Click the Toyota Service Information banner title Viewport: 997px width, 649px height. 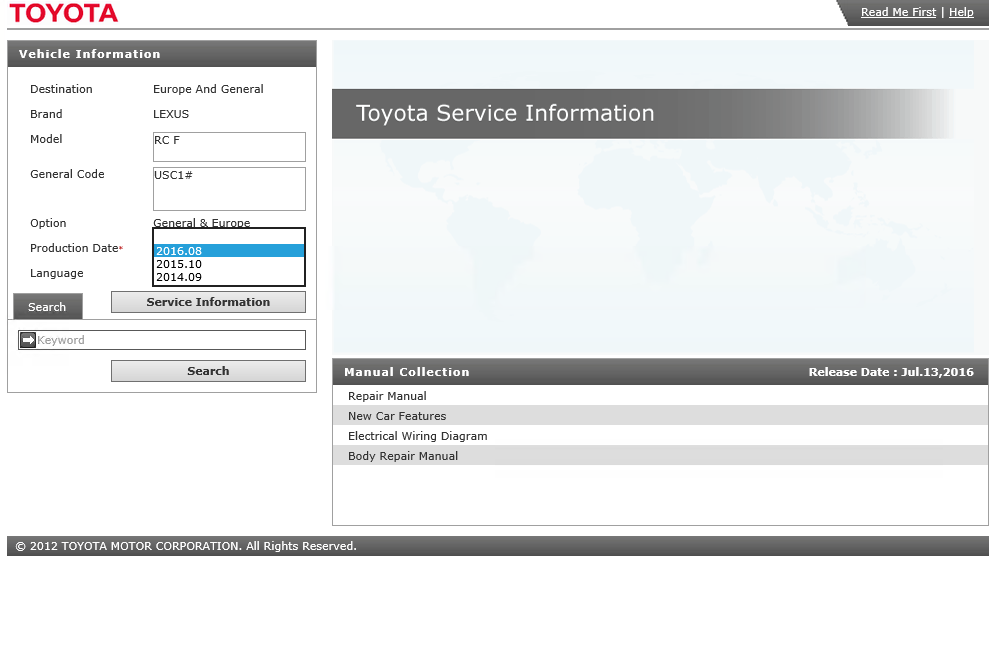tap(505, 113)
